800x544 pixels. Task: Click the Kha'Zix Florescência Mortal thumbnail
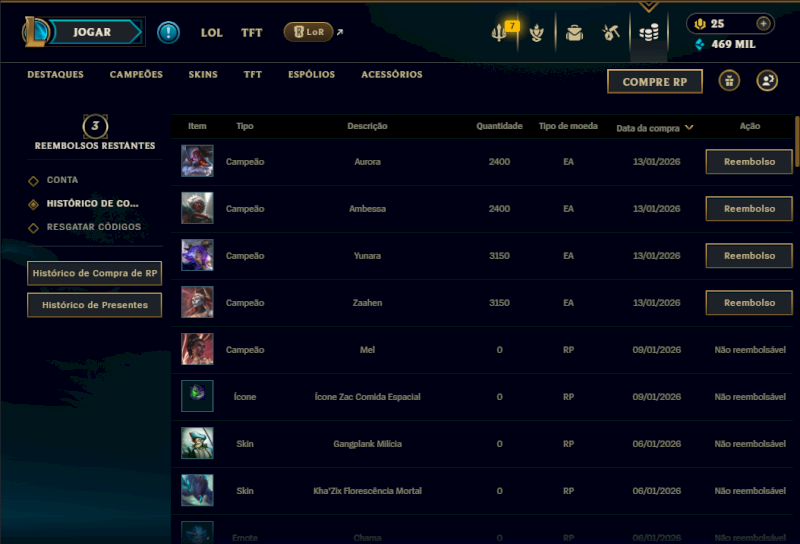point(197,490)
